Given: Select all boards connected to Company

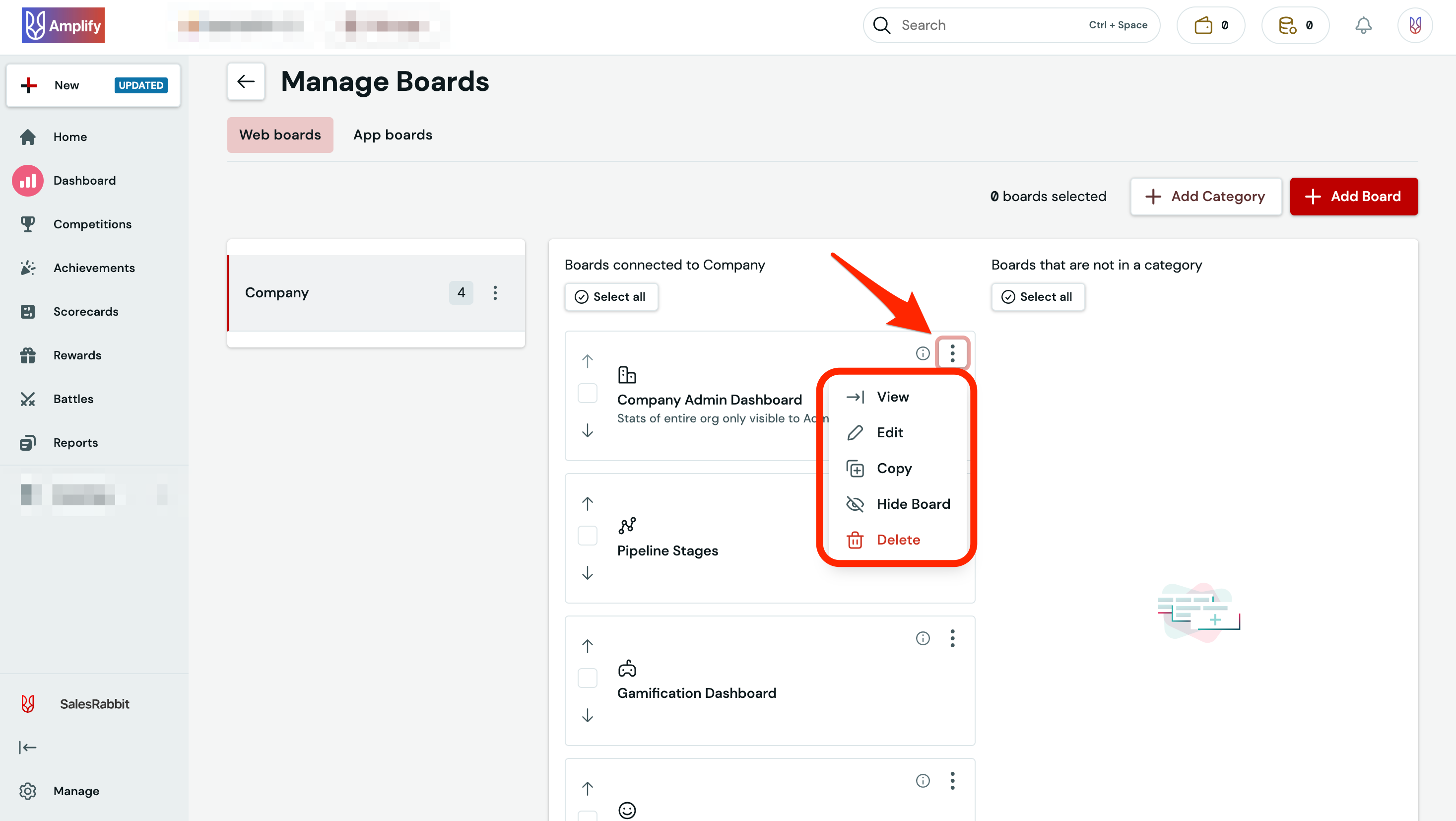Looking at the screenshot, I should tap(611, 297).
